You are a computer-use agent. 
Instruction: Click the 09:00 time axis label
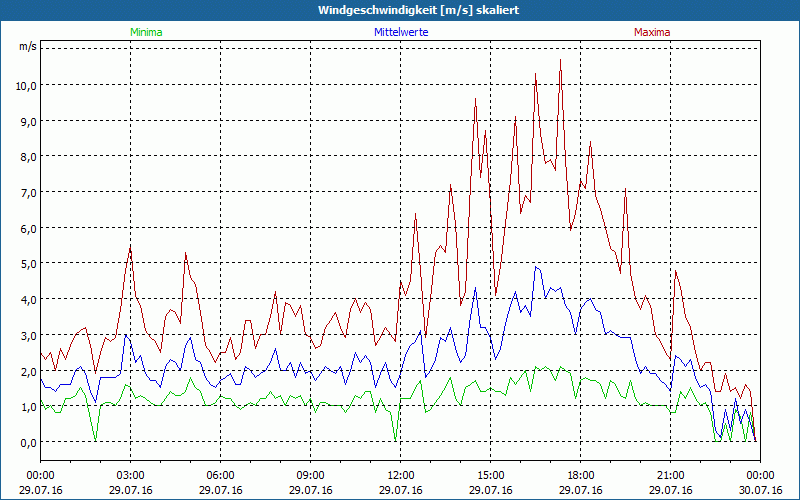[310, 476]
